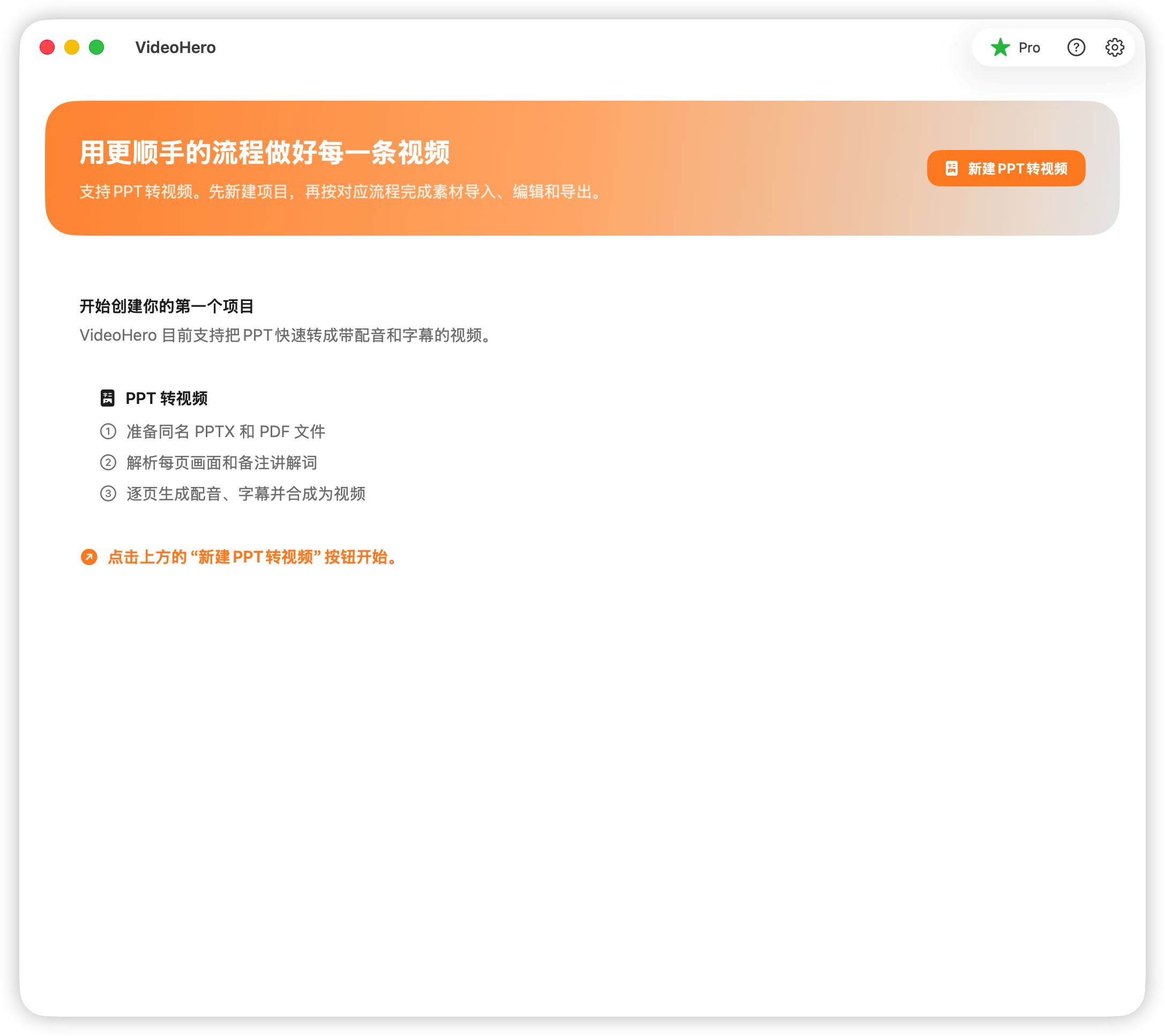Click the 新建PPT转视频 button
Viewport: 1165px width, 1036px height.
[1006, 168]
